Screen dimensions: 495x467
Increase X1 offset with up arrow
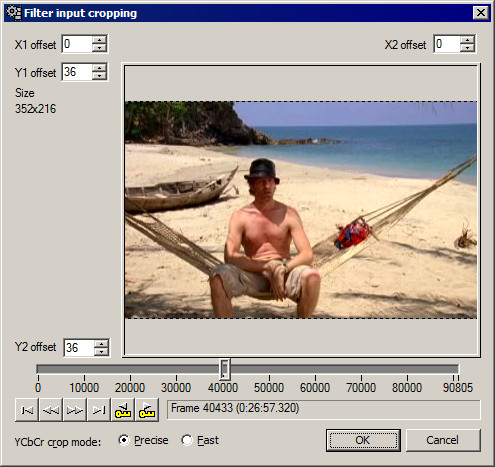click(99, 40)
